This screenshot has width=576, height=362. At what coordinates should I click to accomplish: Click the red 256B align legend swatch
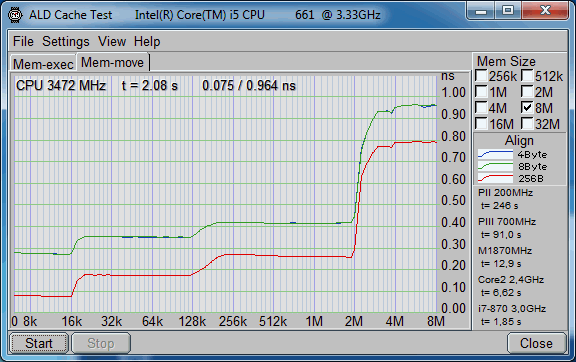(495, 178)
